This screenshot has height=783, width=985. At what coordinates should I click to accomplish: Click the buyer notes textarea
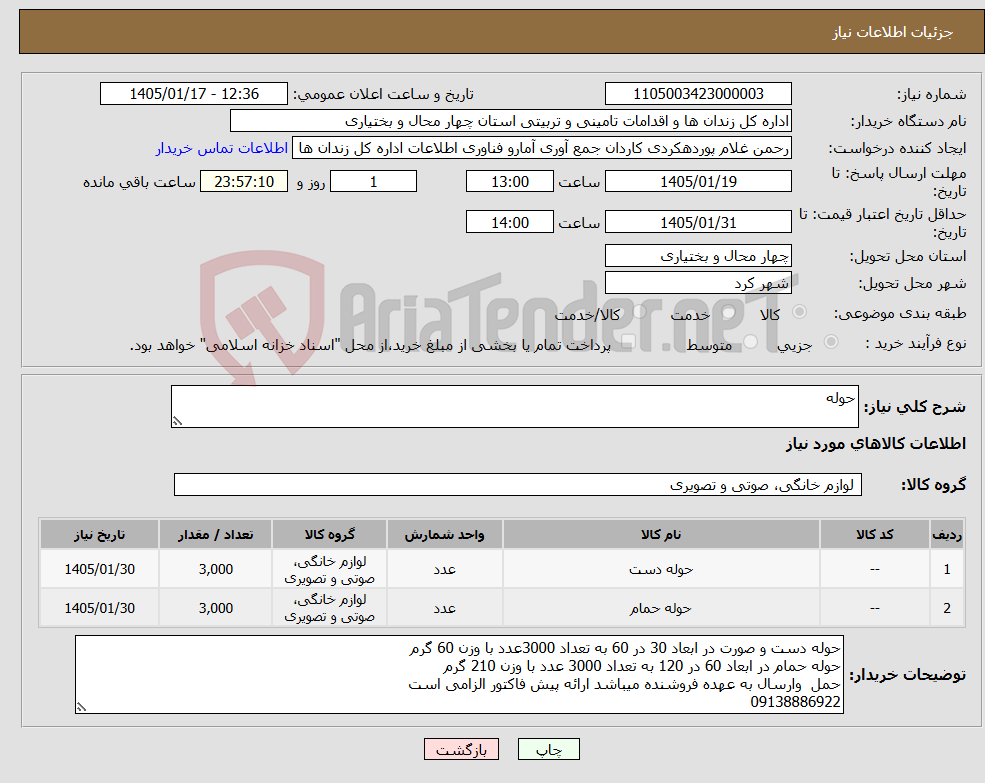(x=459, y=674)
